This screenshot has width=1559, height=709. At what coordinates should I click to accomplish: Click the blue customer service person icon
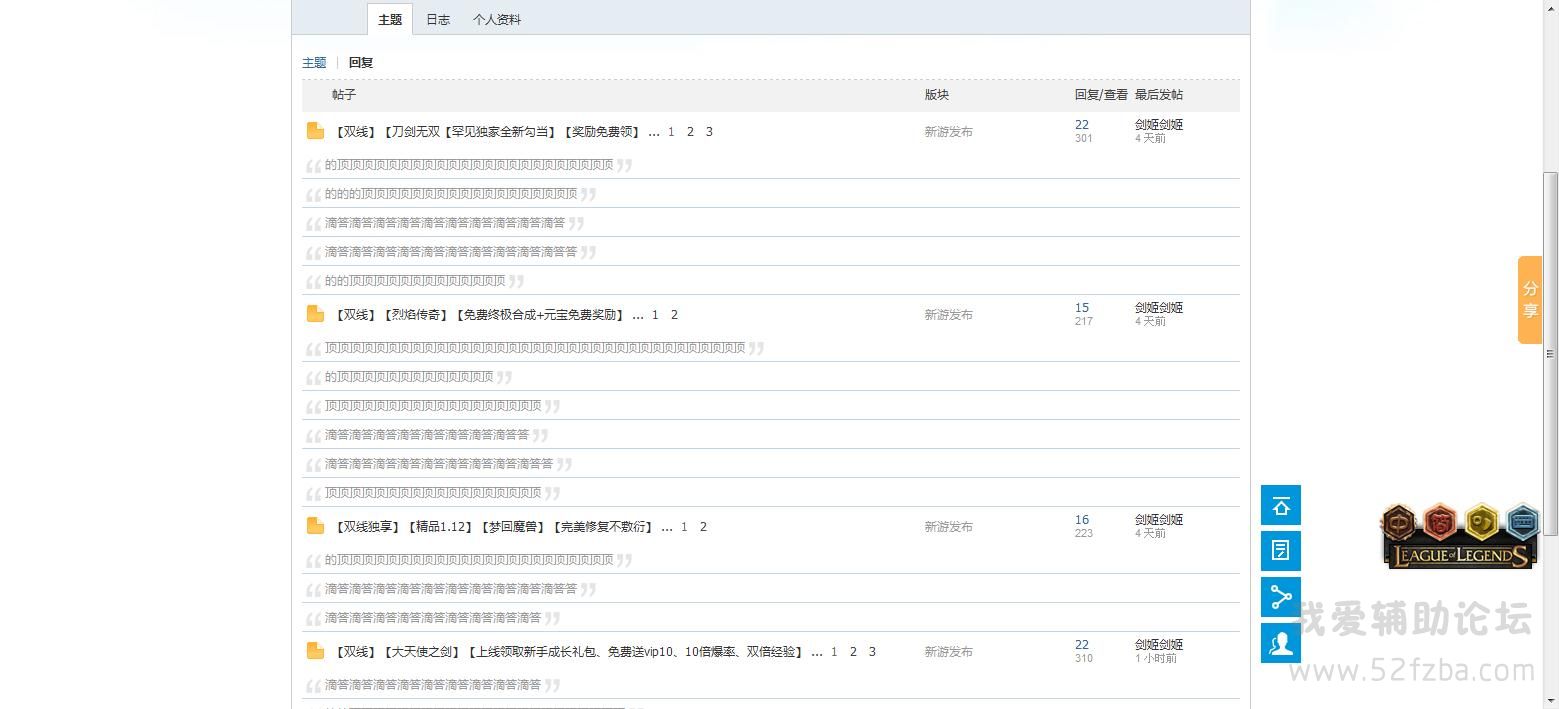[x=1280, y=643]
